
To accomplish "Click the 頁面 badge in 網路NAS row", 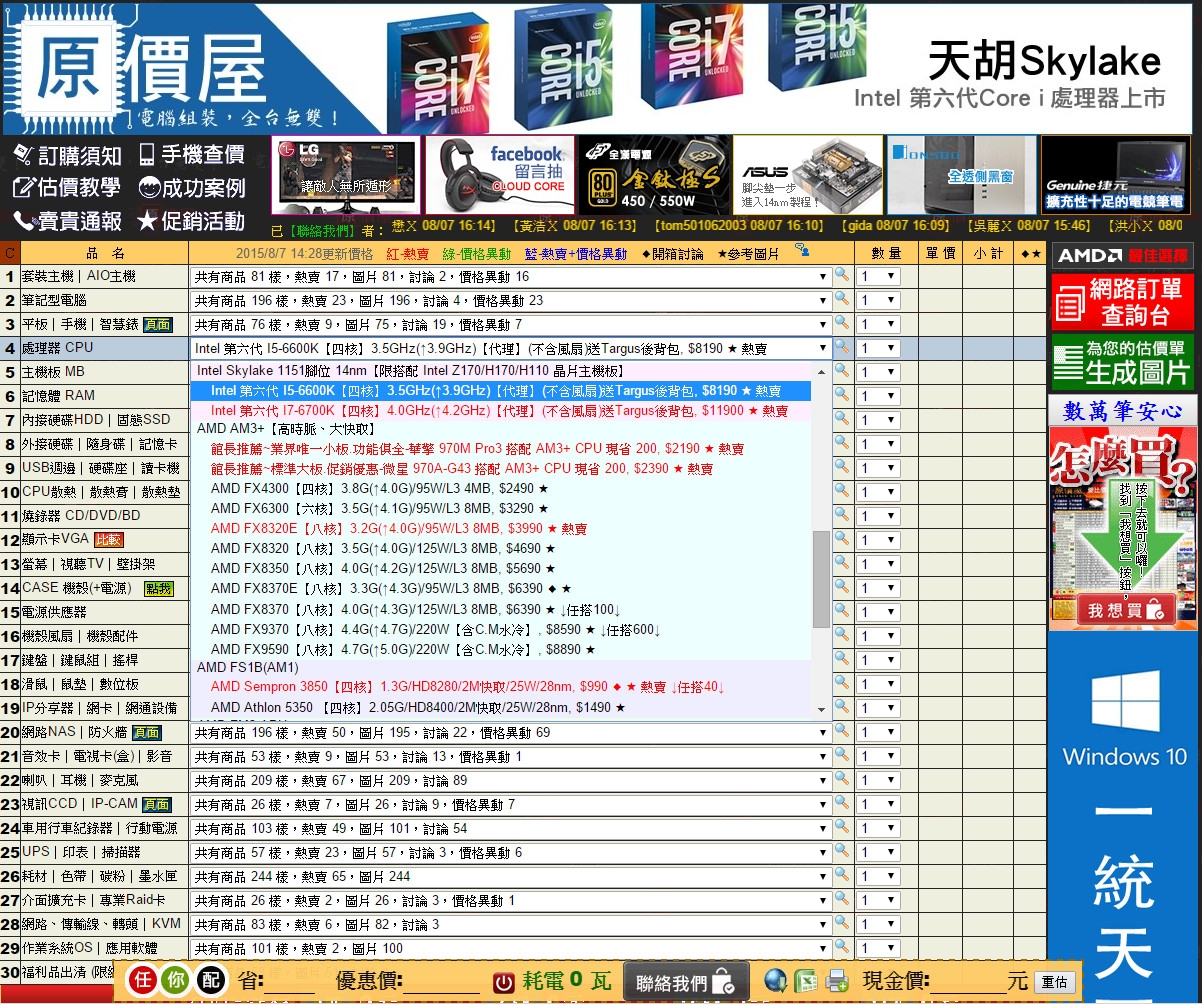I will pos(145,732).
